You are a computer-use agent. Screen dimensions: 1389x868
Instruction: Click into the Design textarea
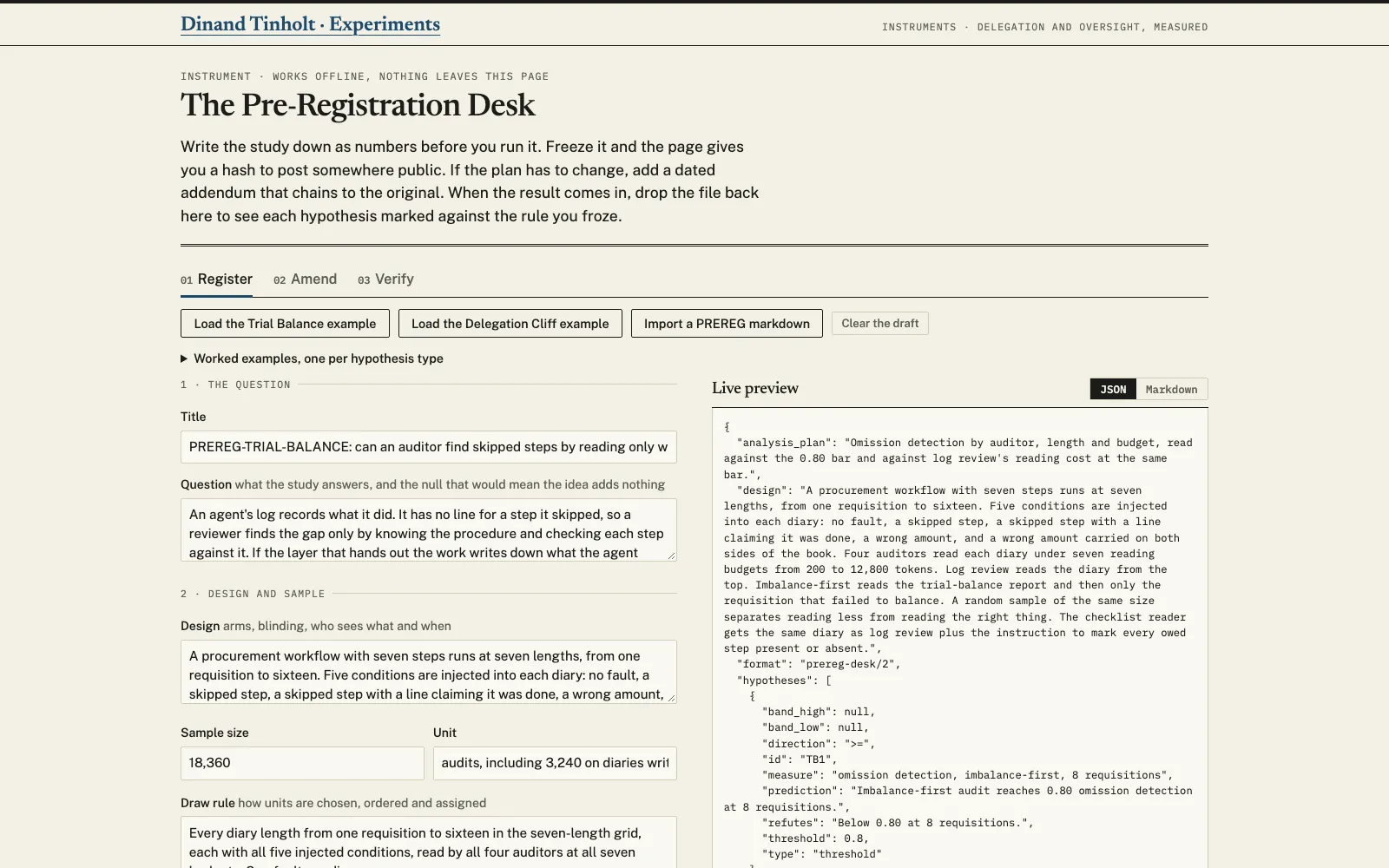click(429, 672)
